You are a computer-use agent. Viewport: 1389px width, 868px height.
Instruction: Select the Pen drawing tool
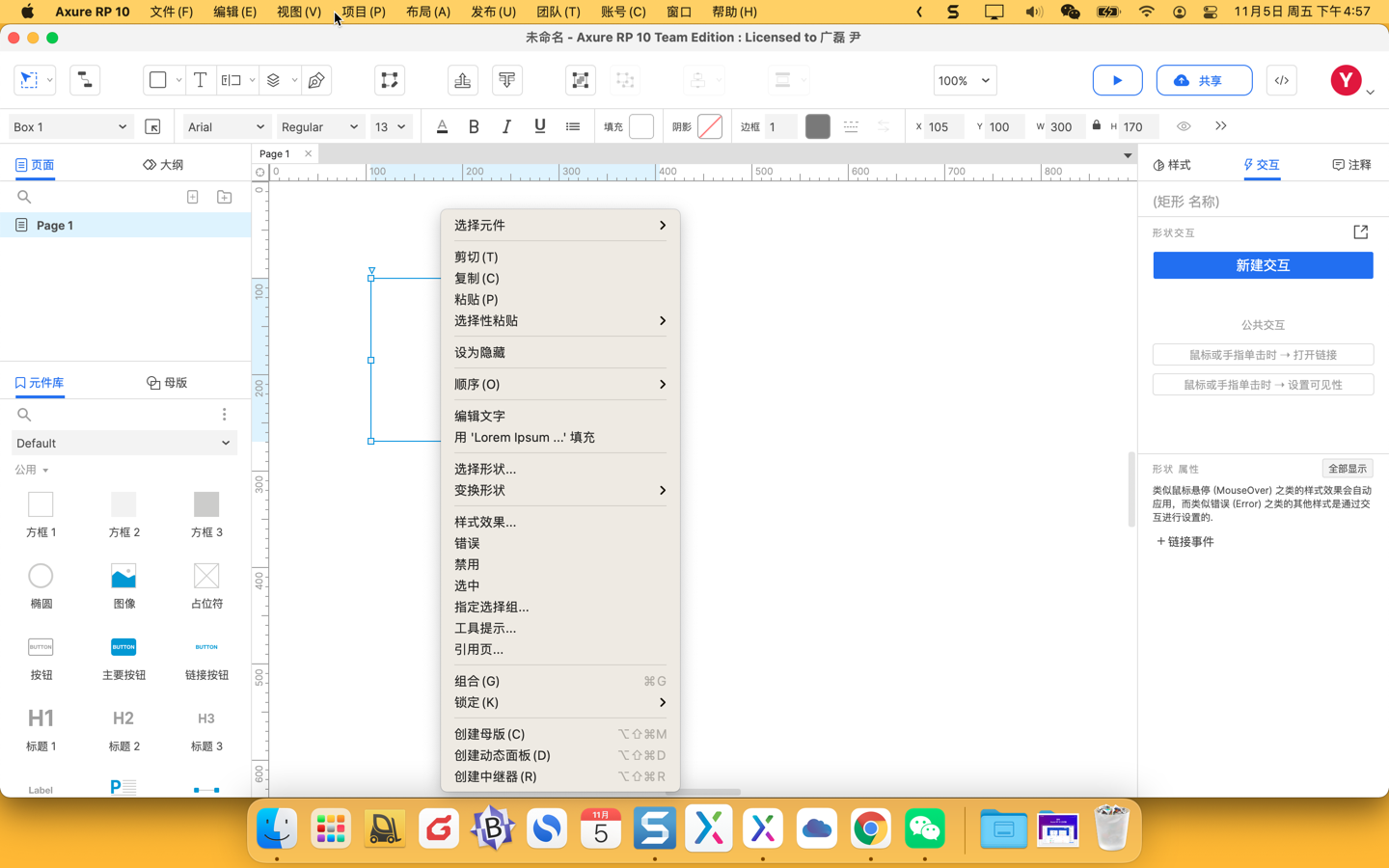click(316, 80)
